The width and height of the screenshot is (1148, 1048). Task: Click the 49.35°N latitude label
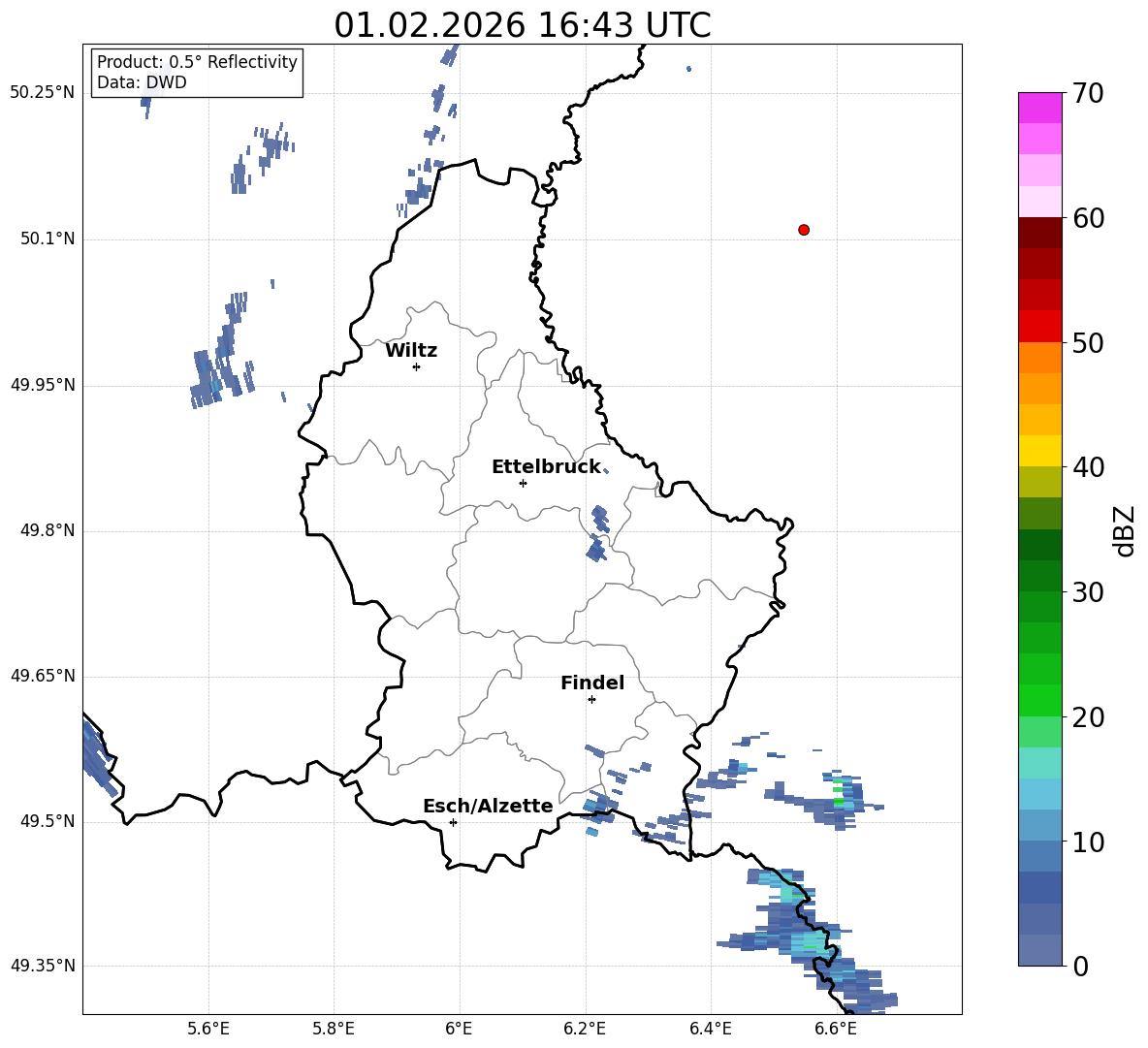[x=43, y=966]
